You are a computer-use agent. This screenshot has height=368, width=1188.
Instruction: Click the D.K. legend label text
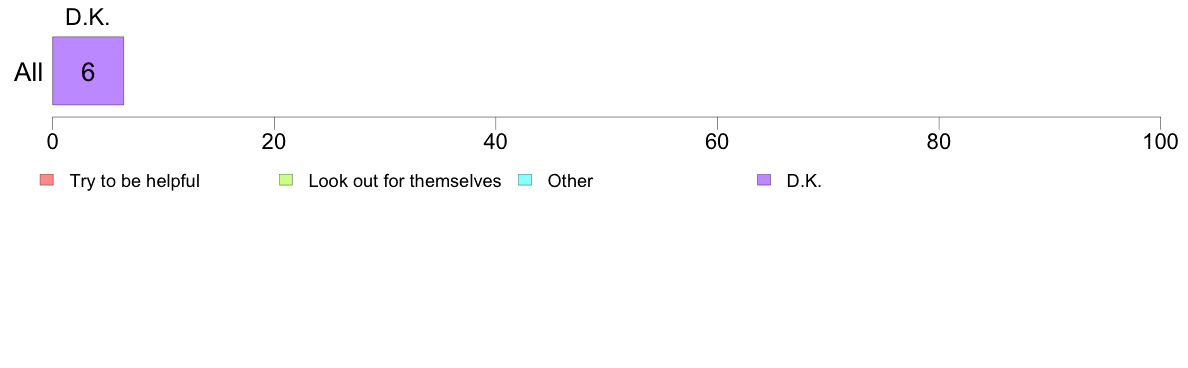tap(804, 181)
